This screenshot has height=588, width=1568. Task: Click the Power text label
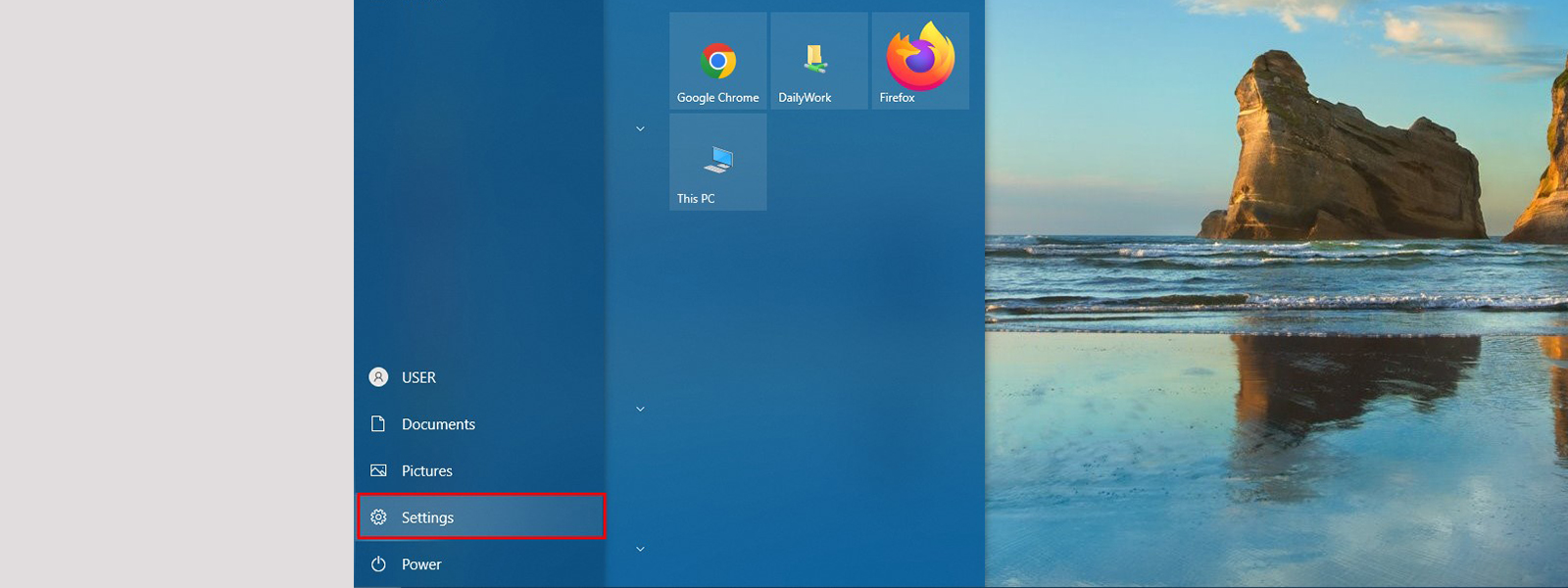click(x=421, y=564)
